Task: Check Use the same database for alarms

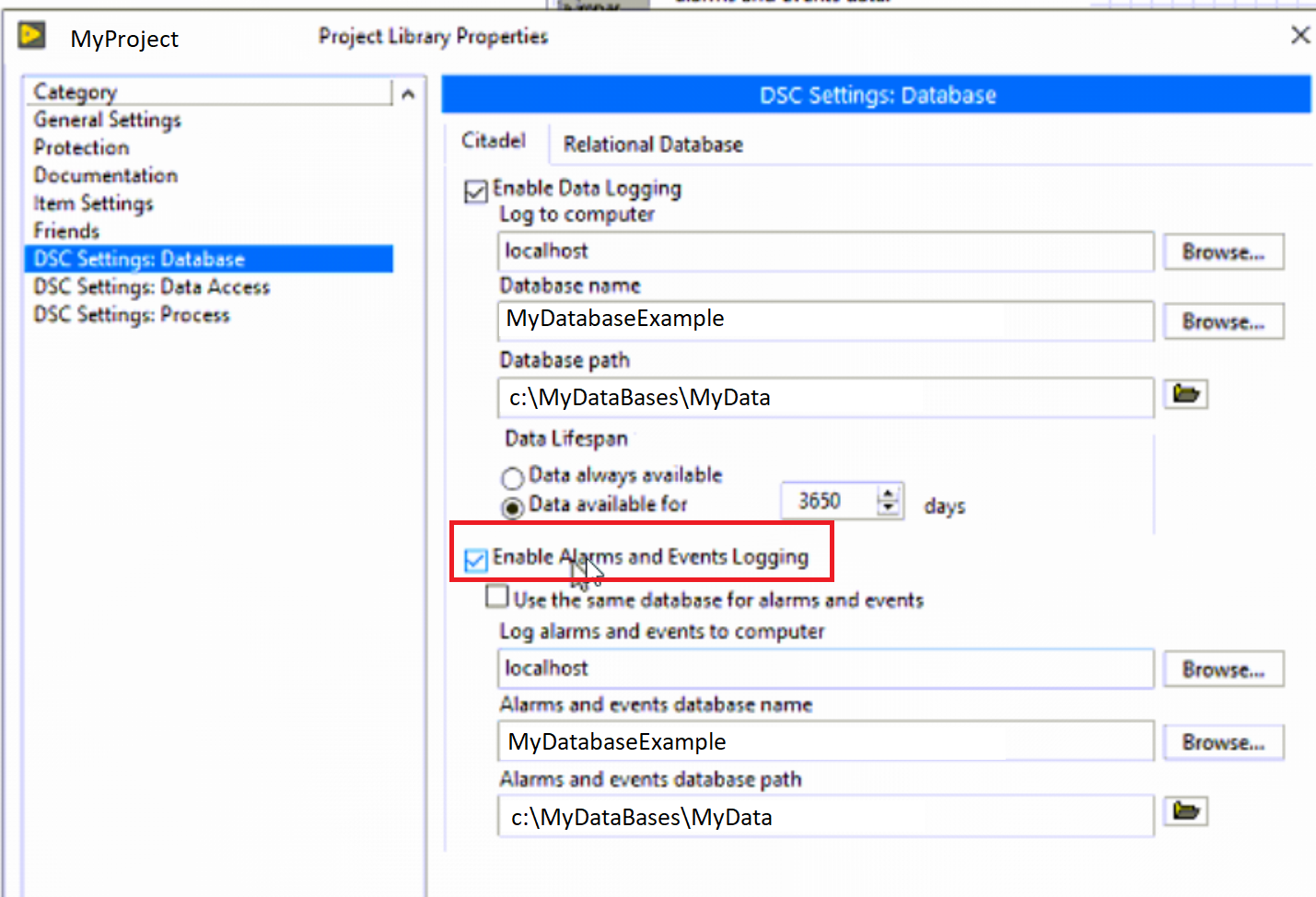Action: pyautogui.click(x=497, y=597)
